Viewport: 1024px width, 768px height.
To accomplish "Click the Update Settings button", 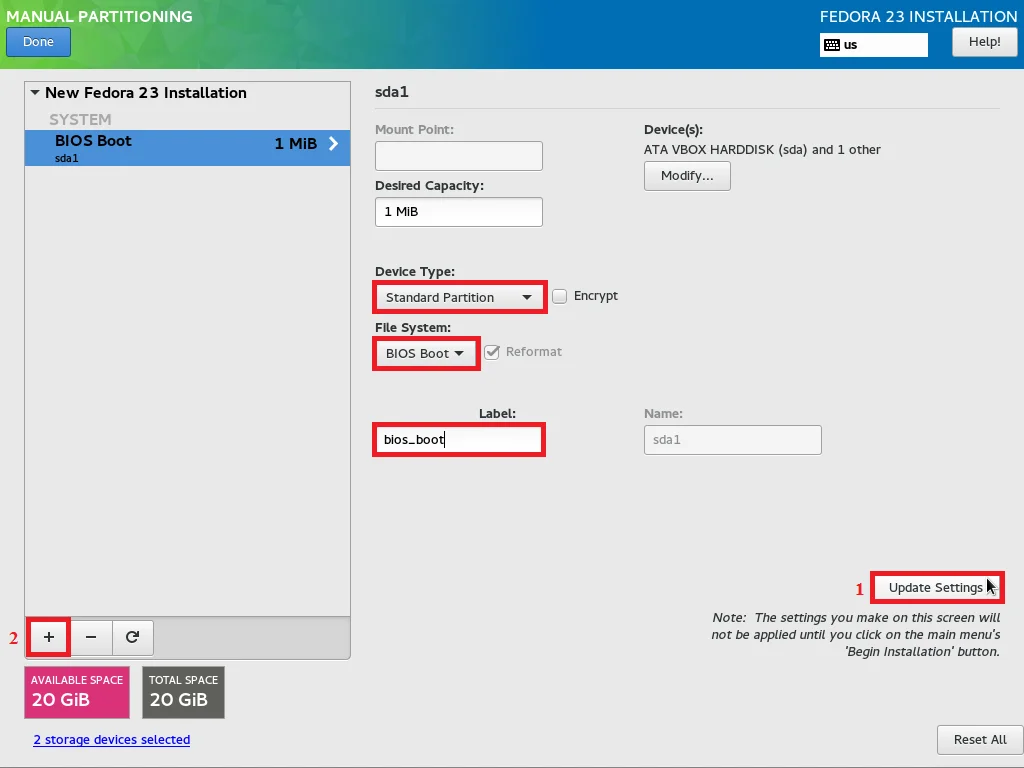I will point(936,587).
